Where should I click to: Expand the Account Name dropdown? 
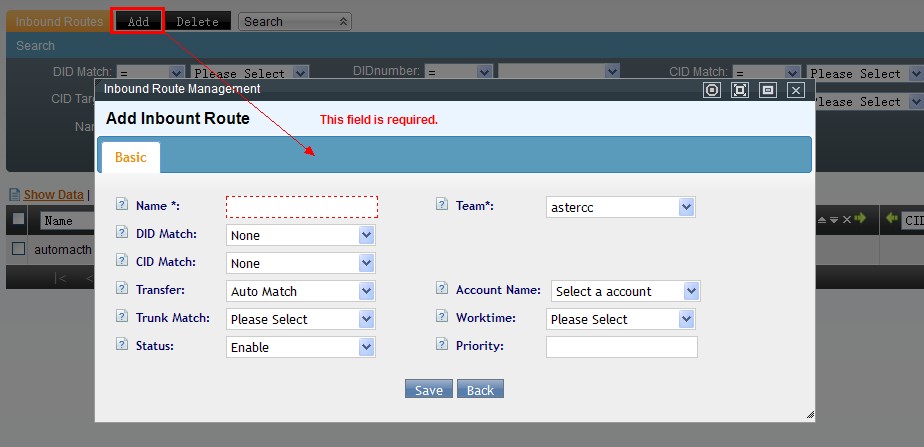625,291
